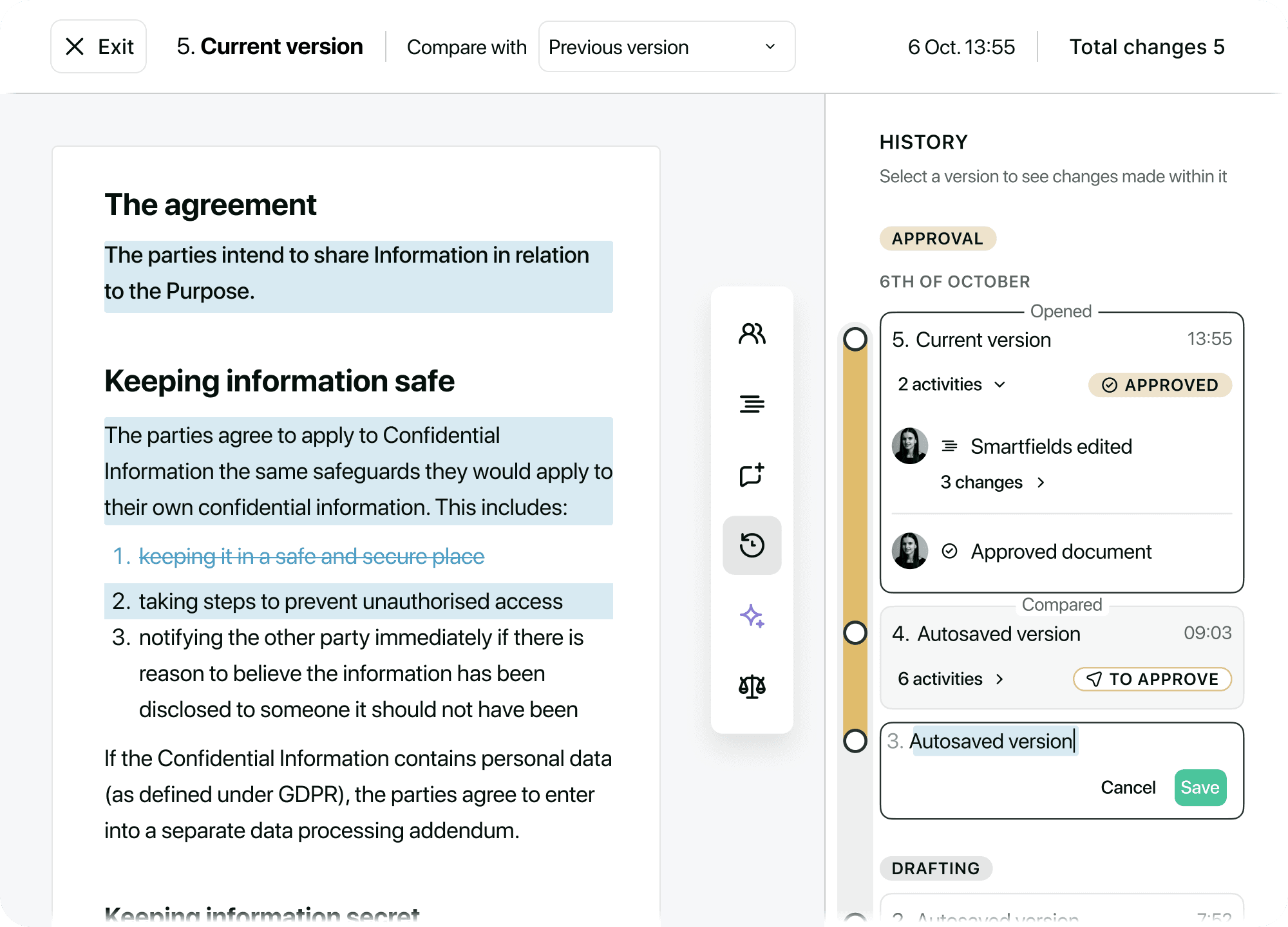Click the green Save button

pos(1200,787)
